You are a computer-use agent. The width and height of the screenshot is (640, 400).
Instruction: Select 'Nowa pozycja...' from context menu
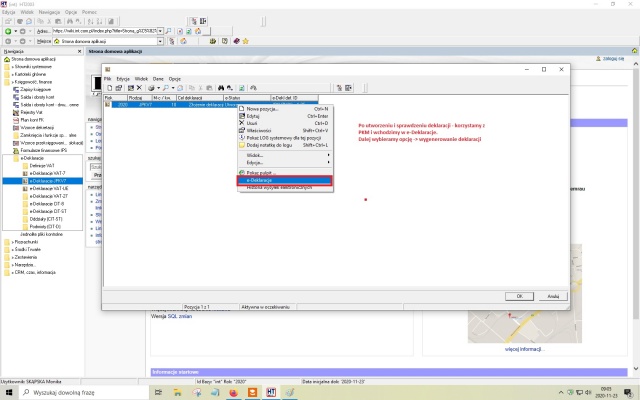tap(285, 109)
